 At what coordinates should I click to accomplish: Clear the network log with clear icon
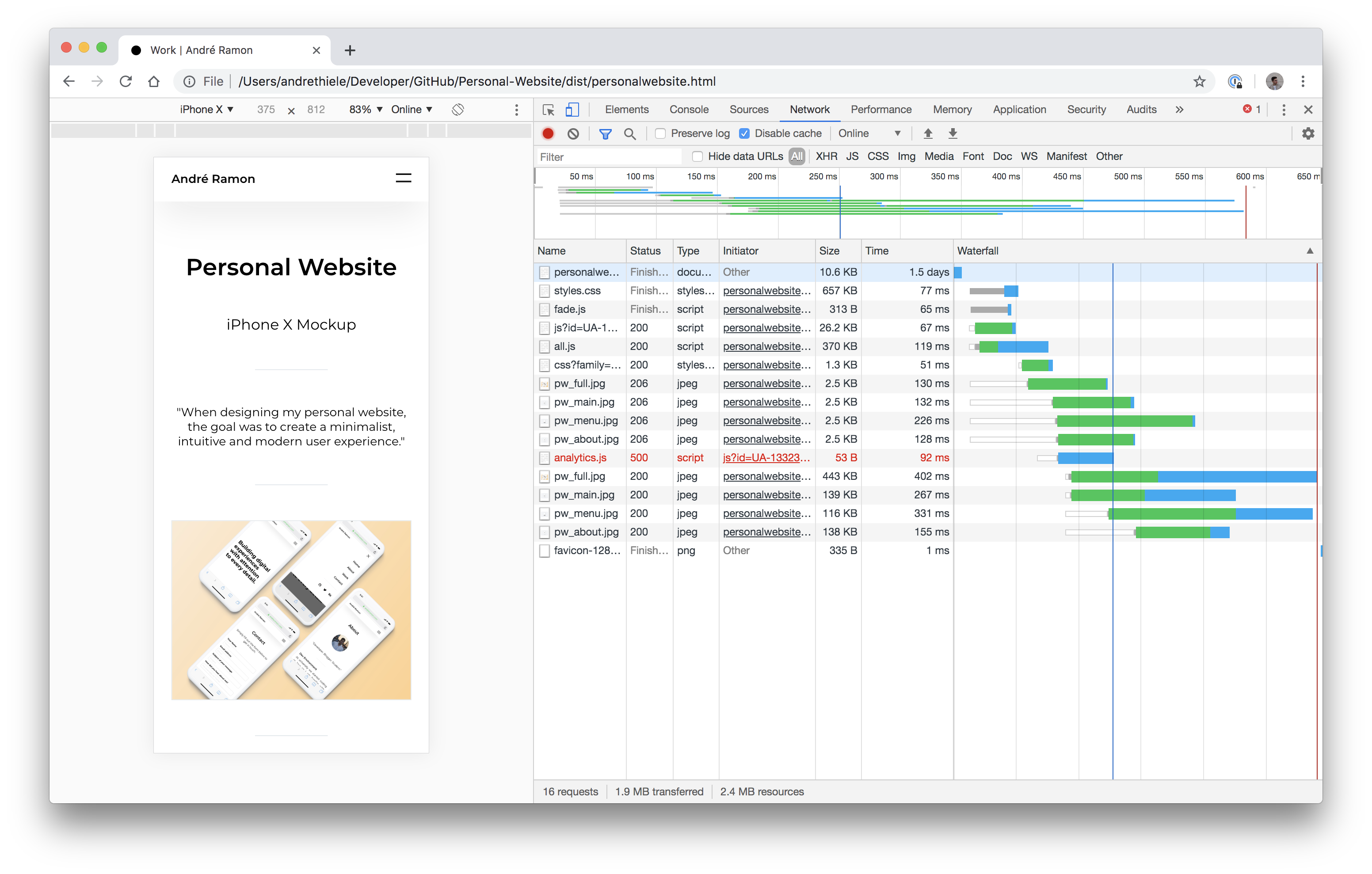tap(573, 133)
